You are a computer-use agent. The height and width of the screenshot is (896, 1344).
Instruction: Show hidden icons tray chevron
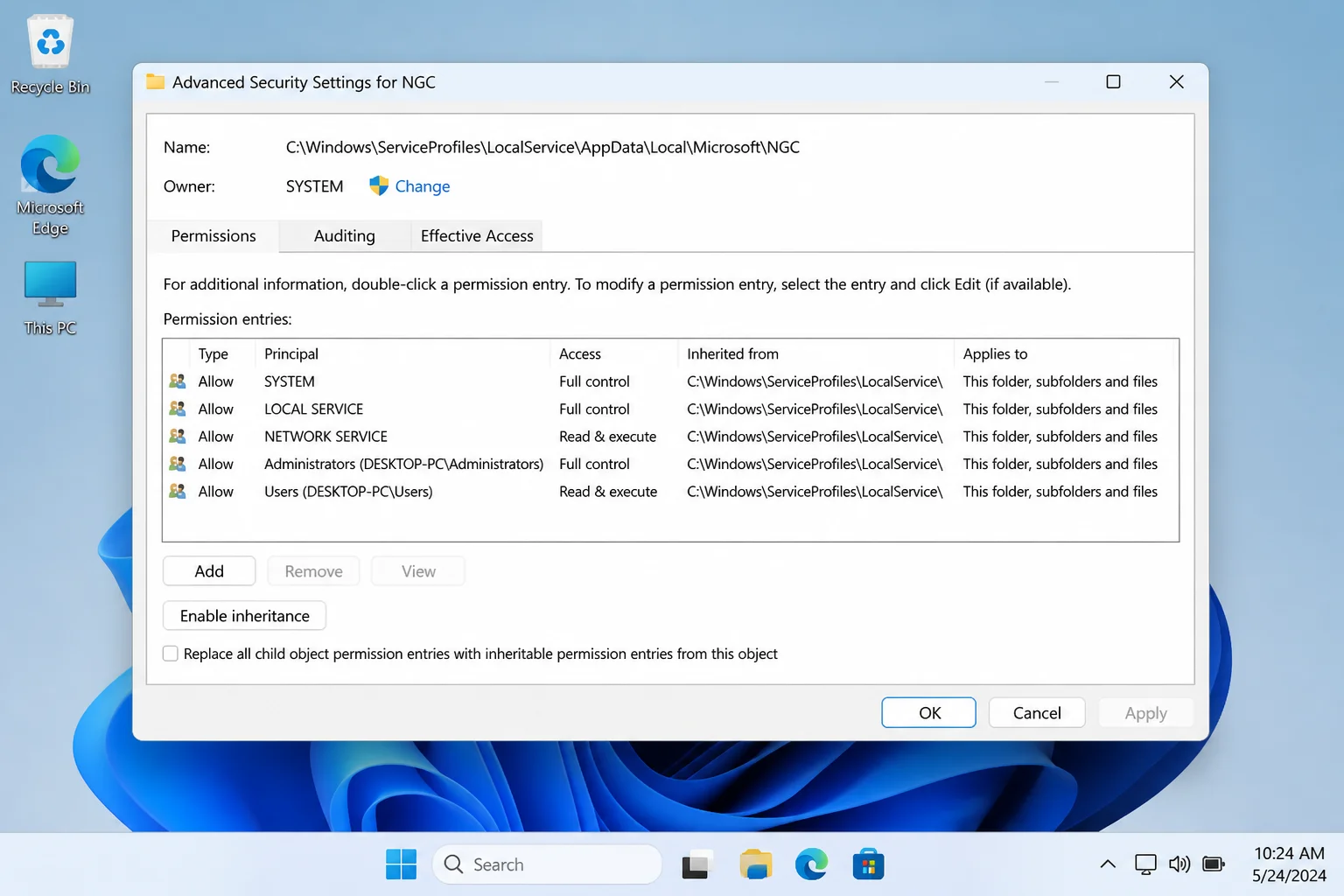pyautogui.click(x=1108, y=864)
